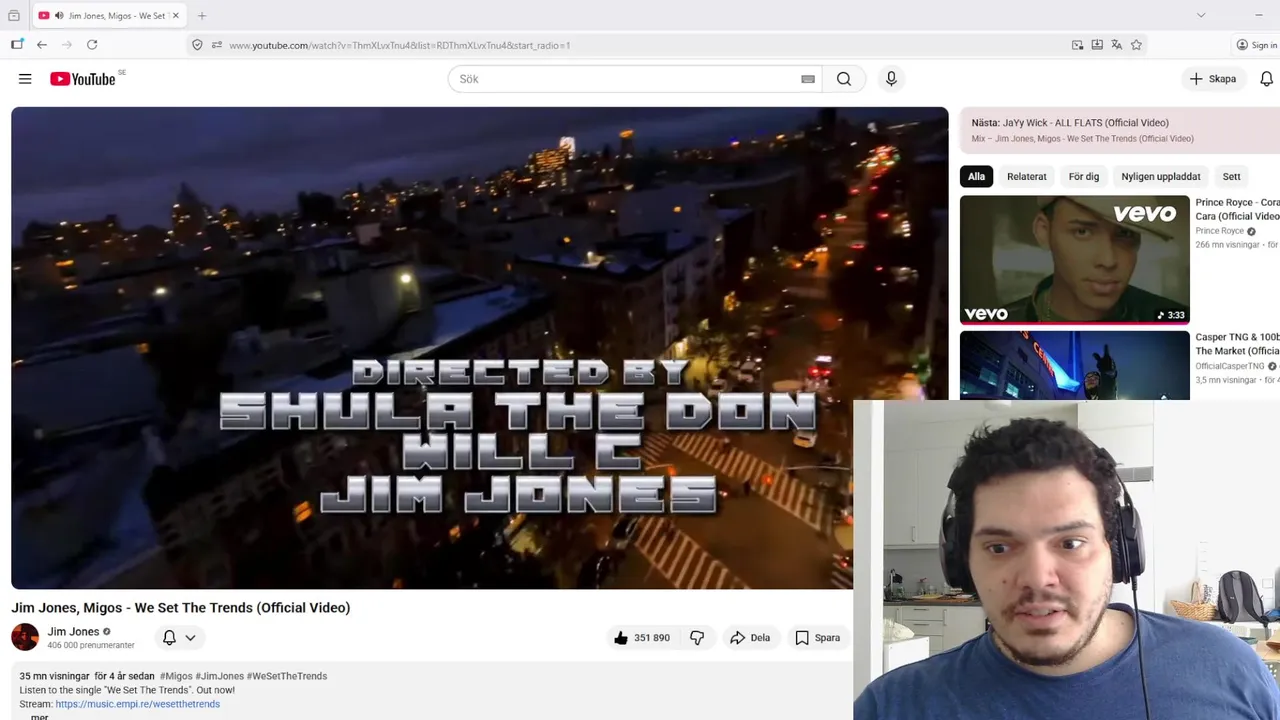Viewport: 1280px width, 720px height.
Task: Expand description with 'mer'
Action: 39,716
